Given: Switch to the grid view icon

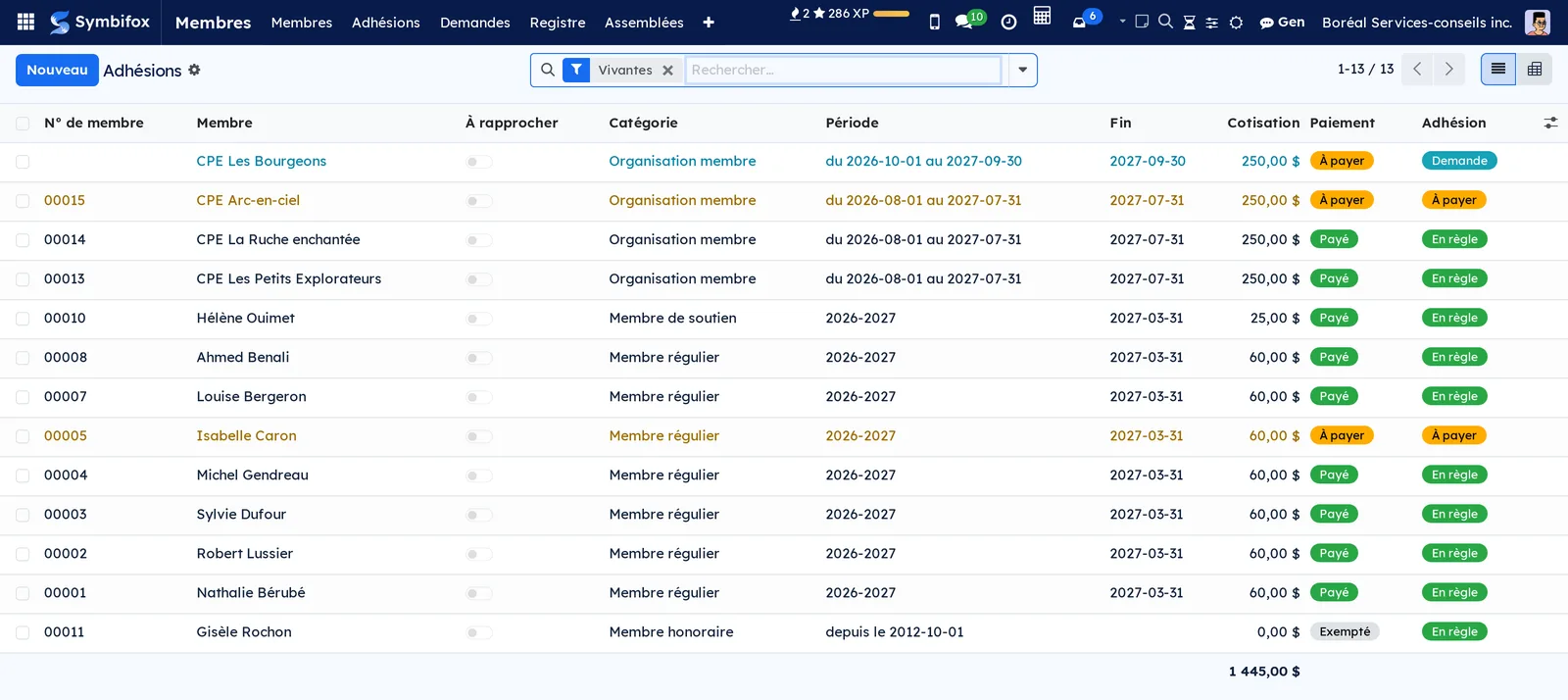Looking at the screenshot, I should pos(1535,70).
